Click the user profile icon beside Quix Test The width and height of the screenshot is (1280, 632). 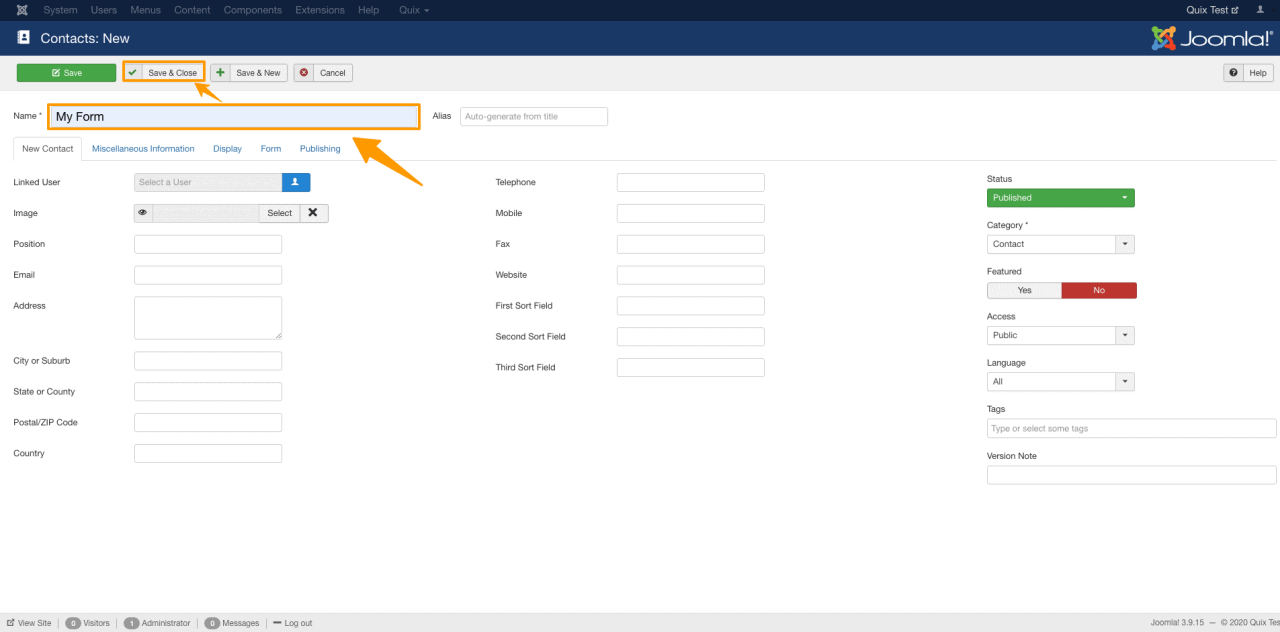[1260, 10]
